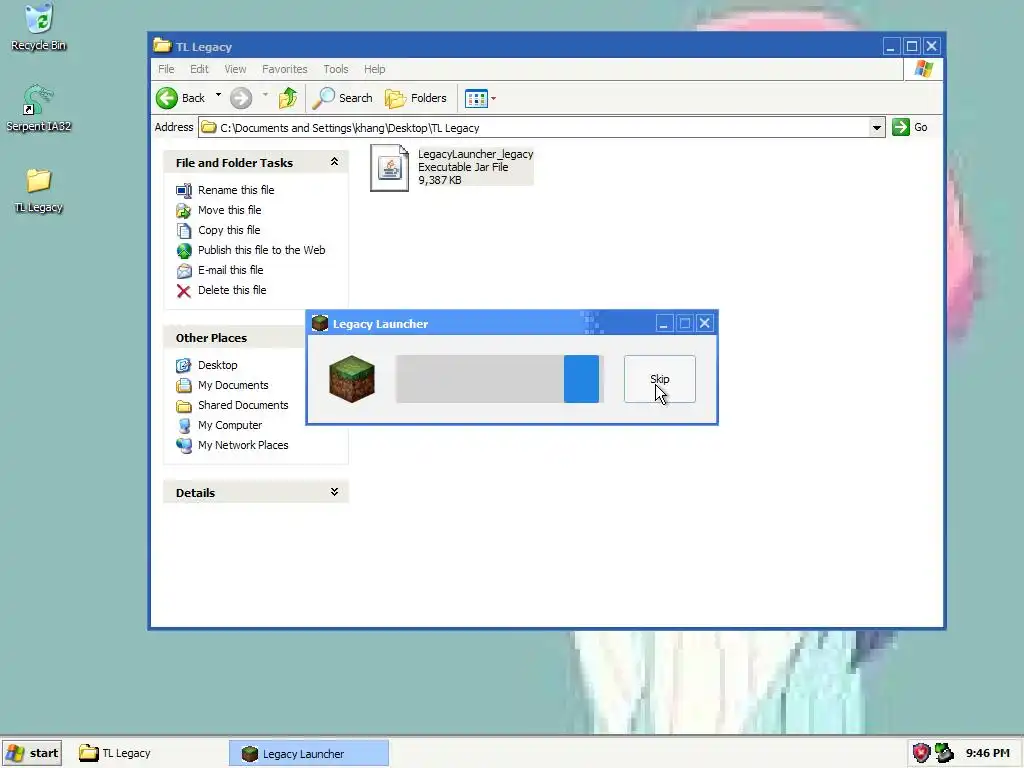Image resolution: width=1024 pixels, height=768 pixels.
Task: Click Move this file
Action: [x=229, y=210]
